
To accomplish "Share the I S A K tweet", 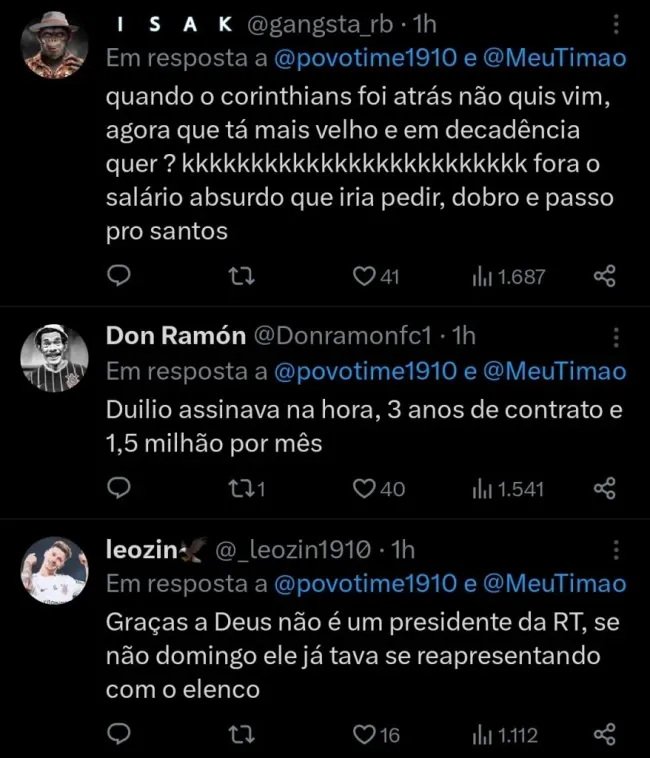I will tap(604, 277).
